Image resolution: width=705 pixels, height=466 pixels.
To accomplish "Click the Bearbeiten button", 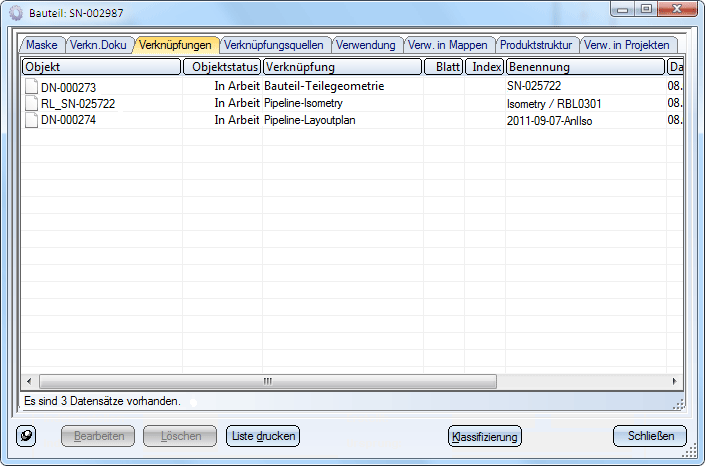I will (x=98, y=436).
